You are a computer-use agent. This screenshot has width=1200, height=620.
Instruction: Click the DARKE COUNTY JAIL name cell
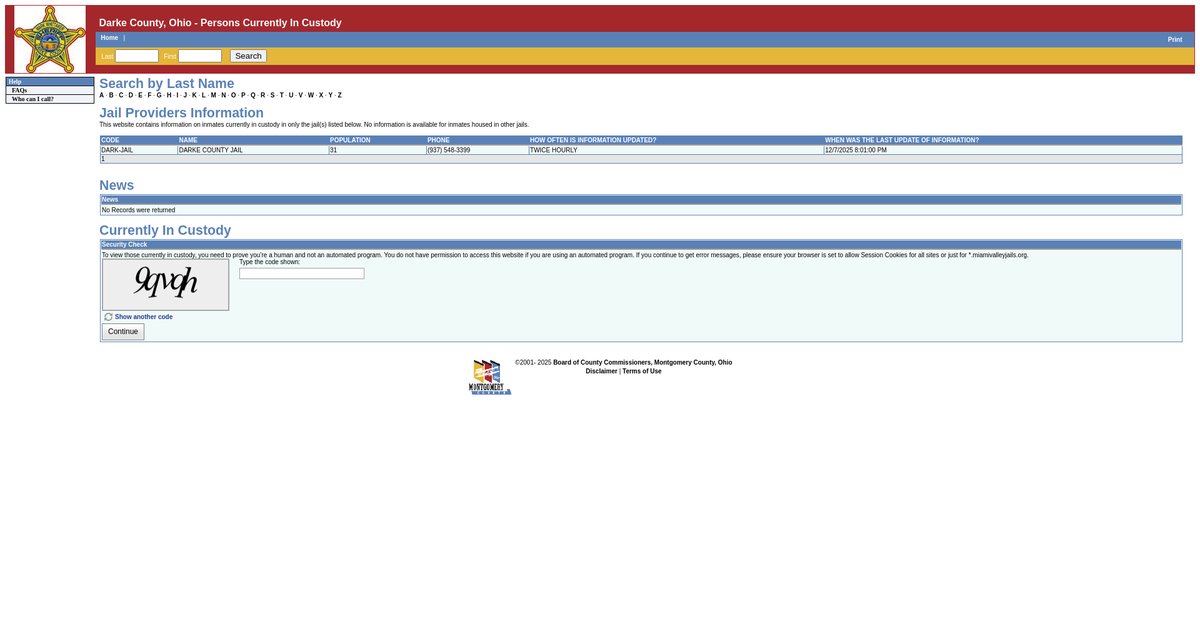(253, 150)
